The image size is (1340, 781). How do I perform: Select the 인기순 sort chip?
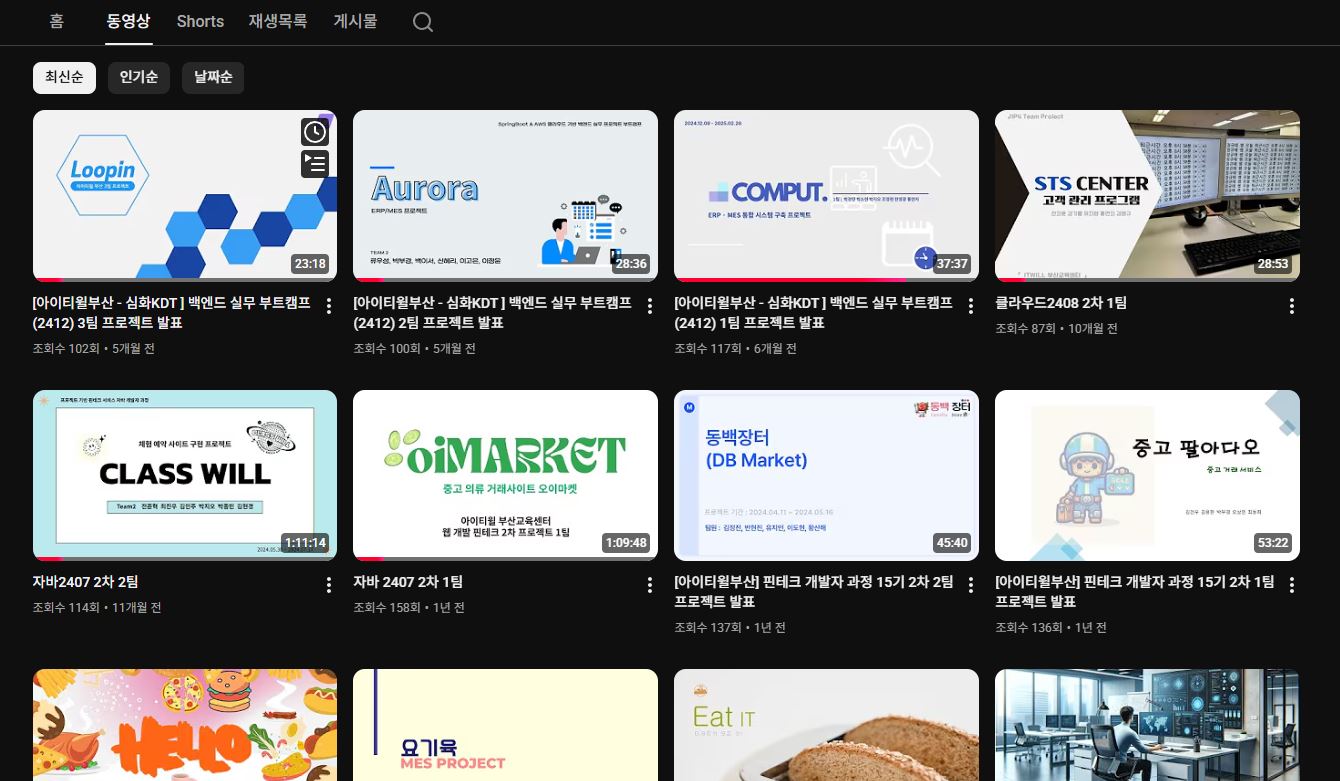click(x=139, y=77)
